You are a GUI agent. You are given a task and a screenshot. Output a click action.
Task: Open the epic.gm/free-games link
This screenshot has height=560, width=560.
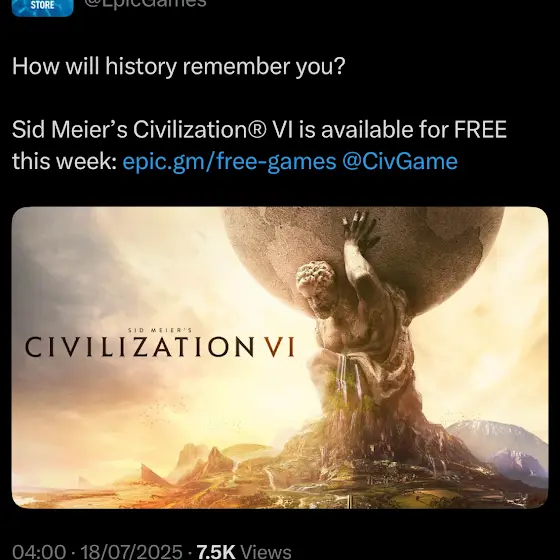click(x=229, y=161)
